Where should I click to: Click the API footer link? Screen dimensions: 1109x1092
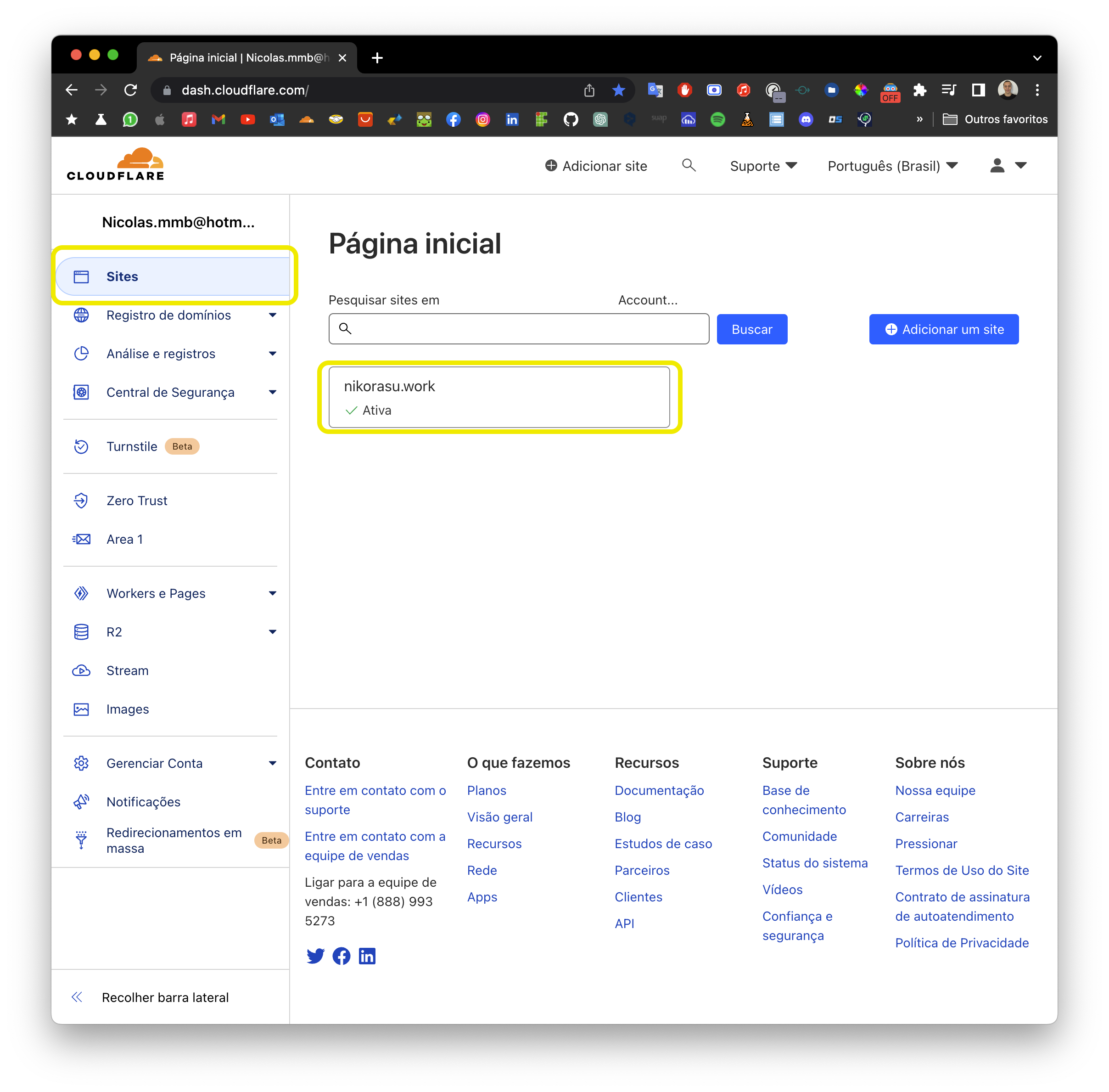[x=624, y=923]
